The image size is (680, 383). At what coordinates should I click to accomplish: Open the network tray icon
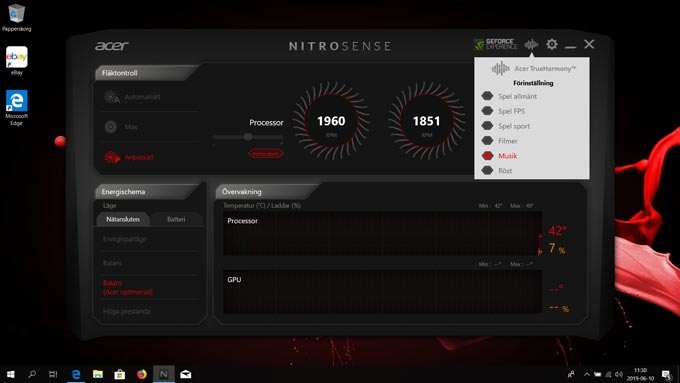coord(608,374)
